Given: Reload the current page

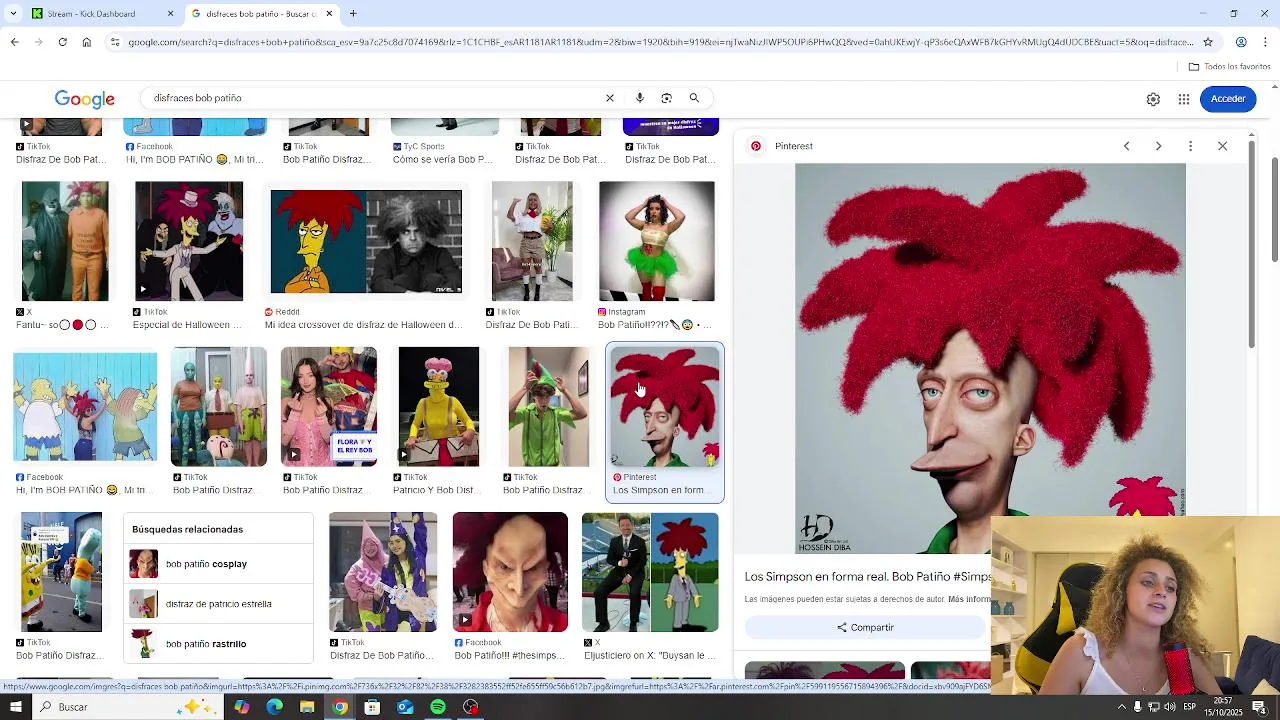Looking at the screenshot, I should click(x=62, y=42).
